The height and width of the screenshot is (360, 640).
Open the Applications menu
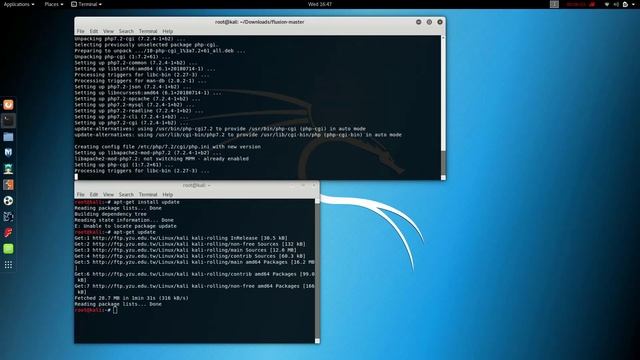tap(19, 4)
